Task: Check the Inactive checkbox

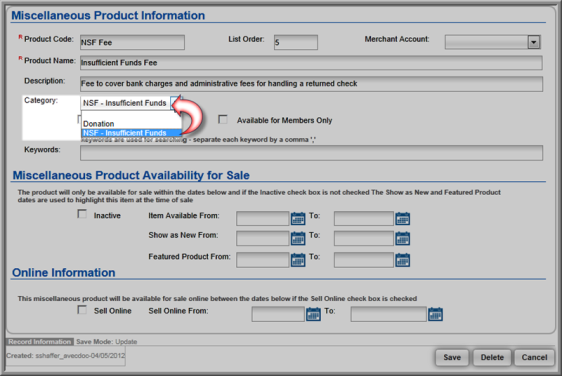Action: 82,214
